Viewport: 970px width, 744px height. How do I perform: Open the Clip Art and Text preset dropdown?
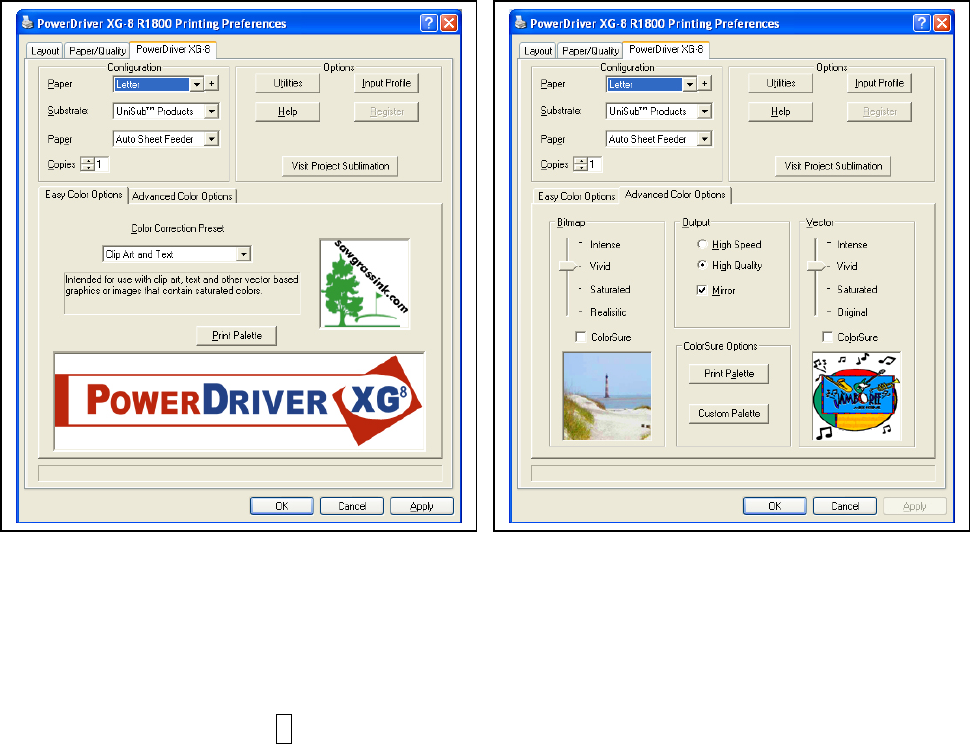click(x=244, y=254)
